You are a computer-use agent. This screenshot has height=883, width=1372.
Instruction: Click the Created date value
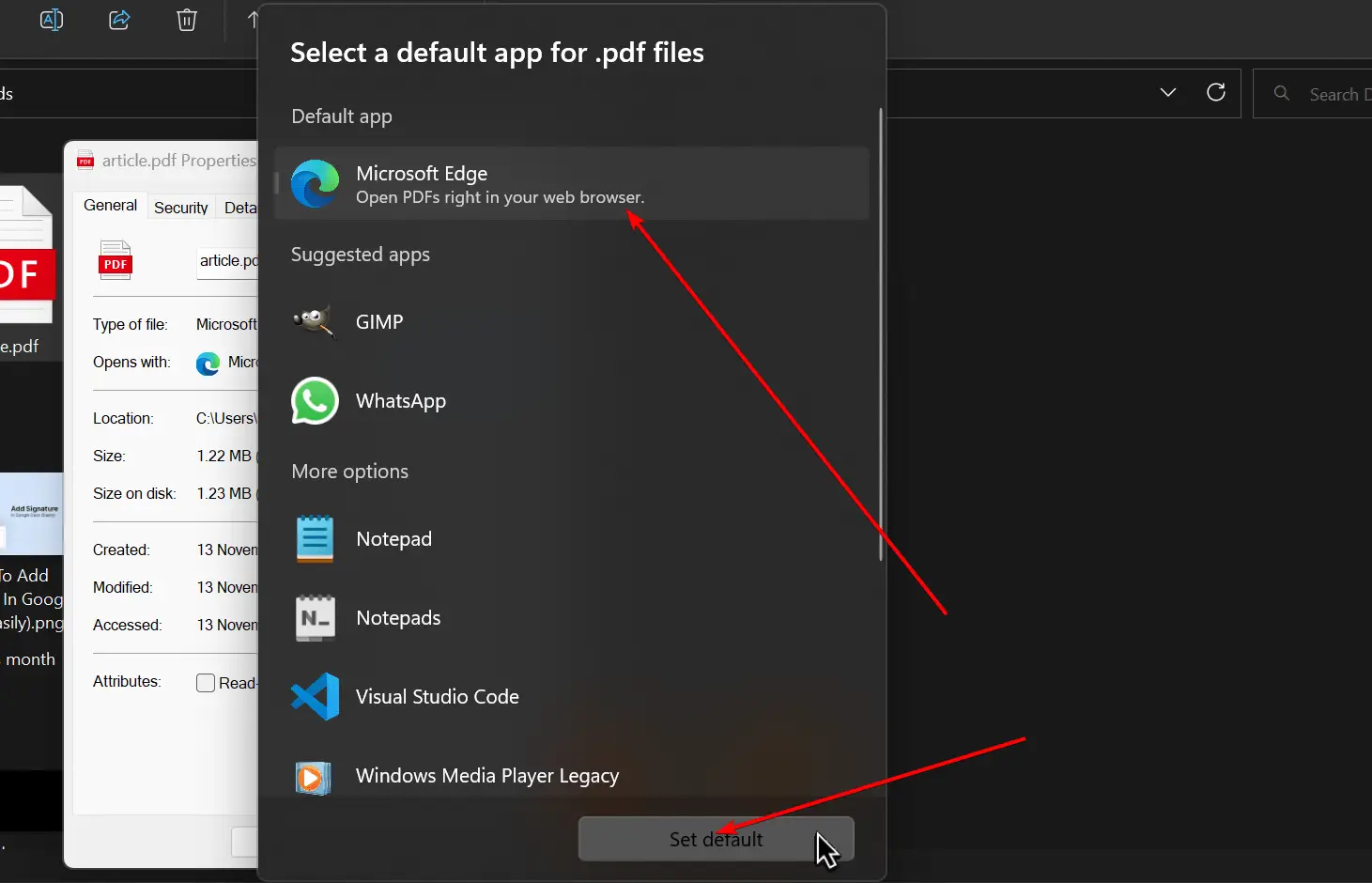click(x=227, y=550)
